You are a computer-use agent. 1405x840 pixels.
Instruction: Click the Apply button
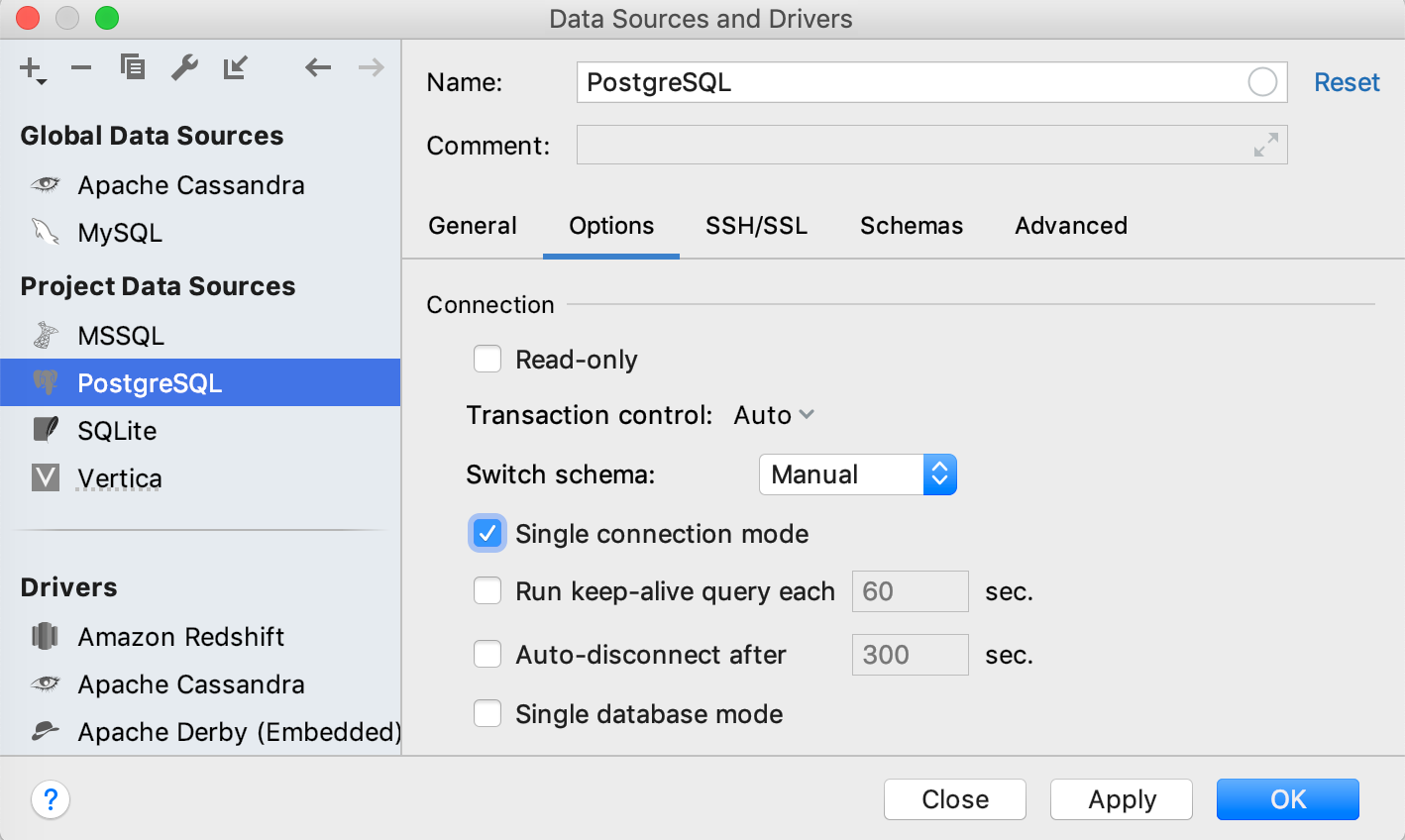(x=1122, y=799)
